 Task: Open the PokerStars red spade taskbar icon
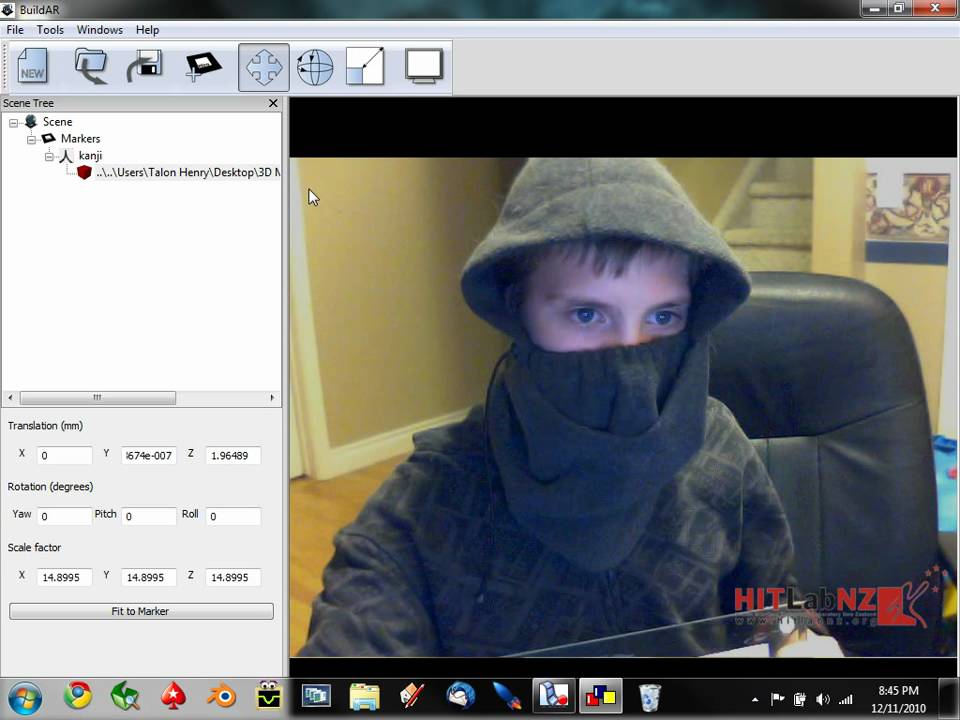point(174,697)
